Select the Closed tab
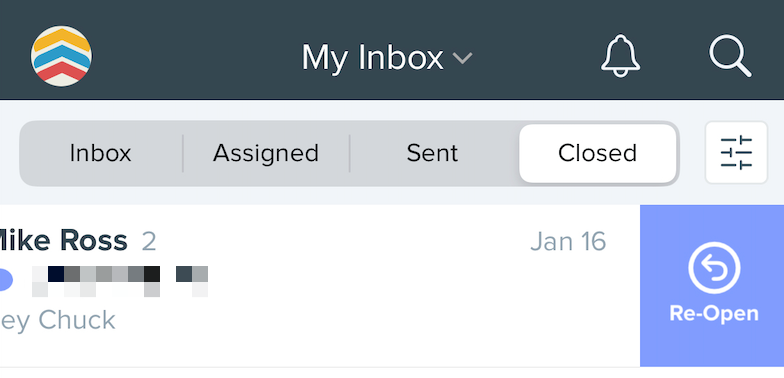 pos(598,153)
